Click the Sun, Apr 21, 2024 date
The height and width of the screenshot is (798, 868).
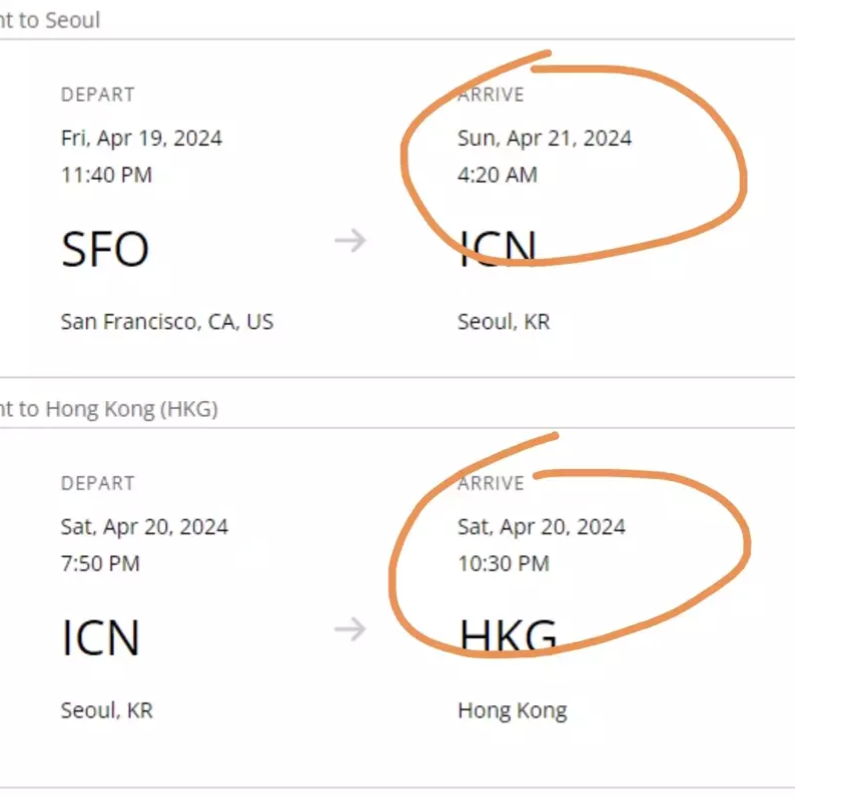pos(544,138)
